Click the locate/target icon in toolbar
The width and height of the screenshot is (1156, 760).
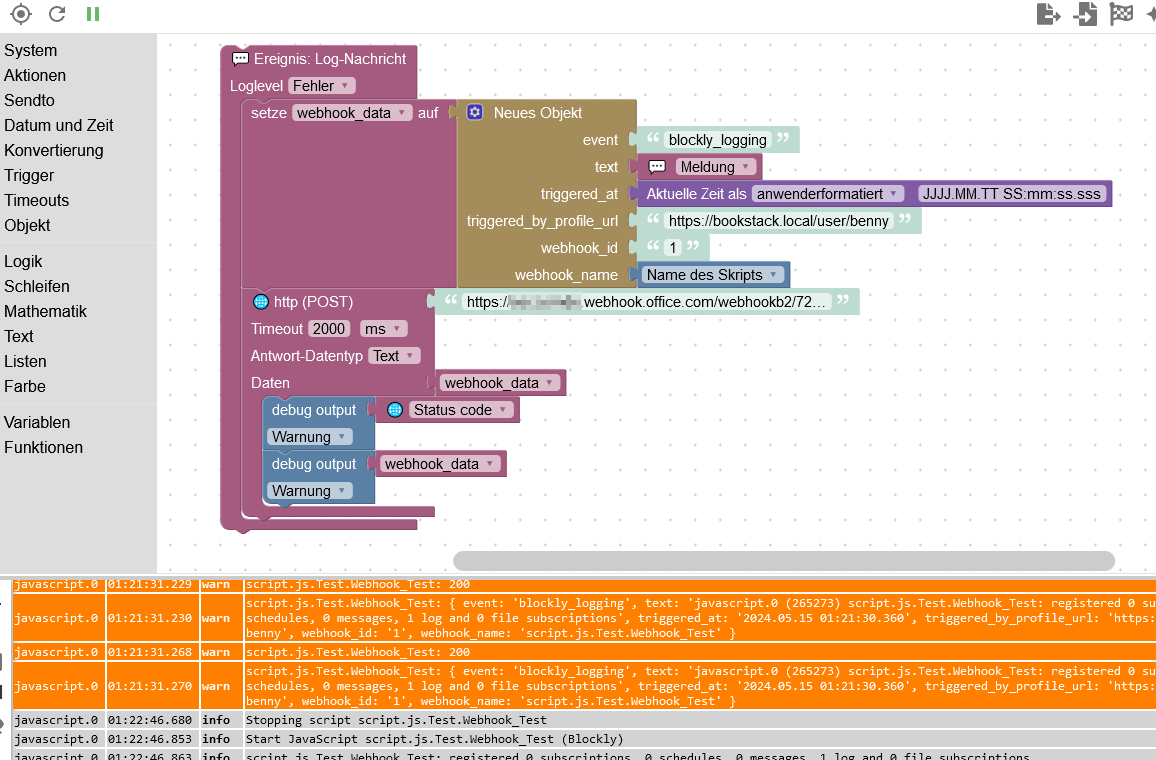(x=21, y=13)
